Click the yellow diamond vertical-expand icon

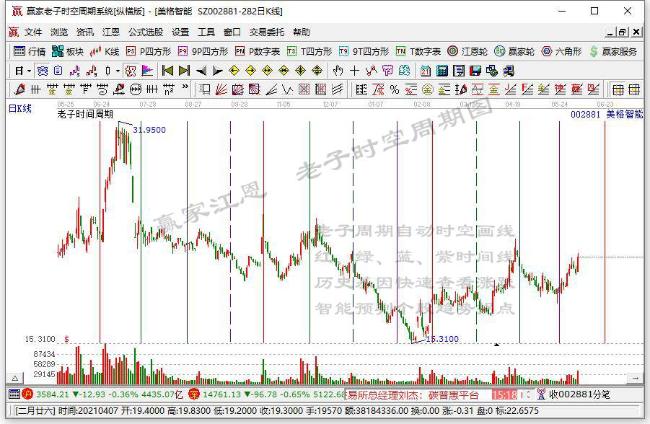point(301,71)
